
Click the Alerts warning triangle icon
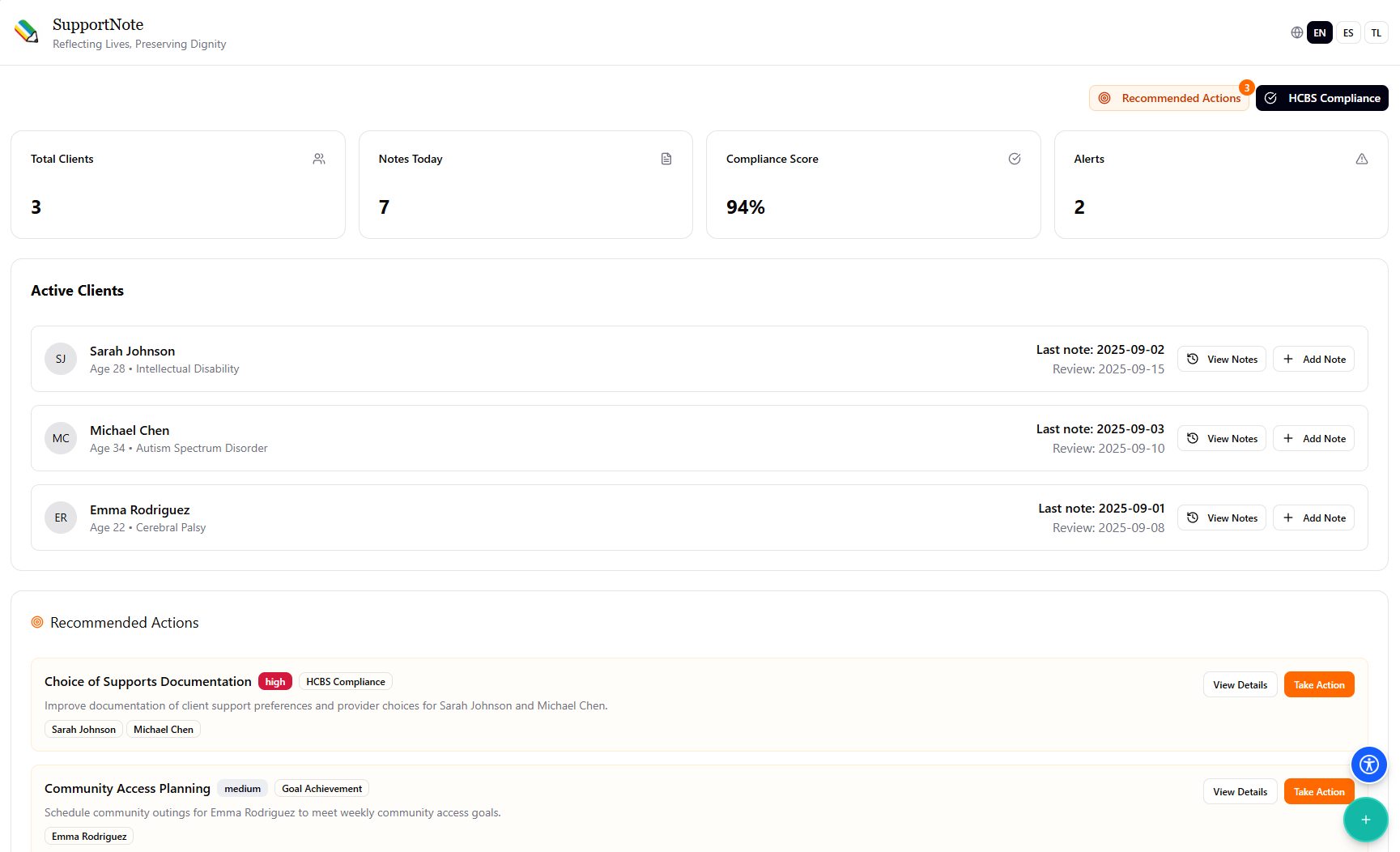click(1362, 159)
